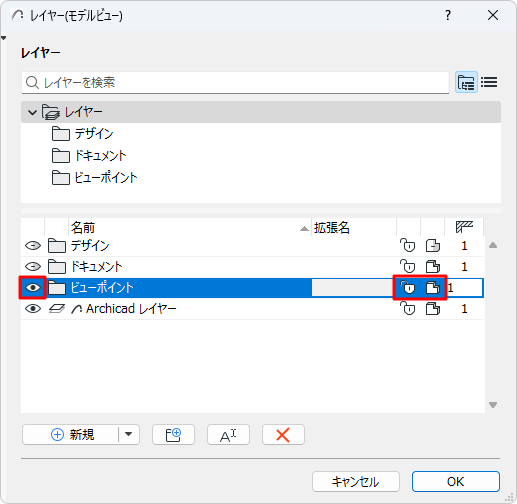Click 新規 button
The image size is (517, 504).
tap(71, 435)
